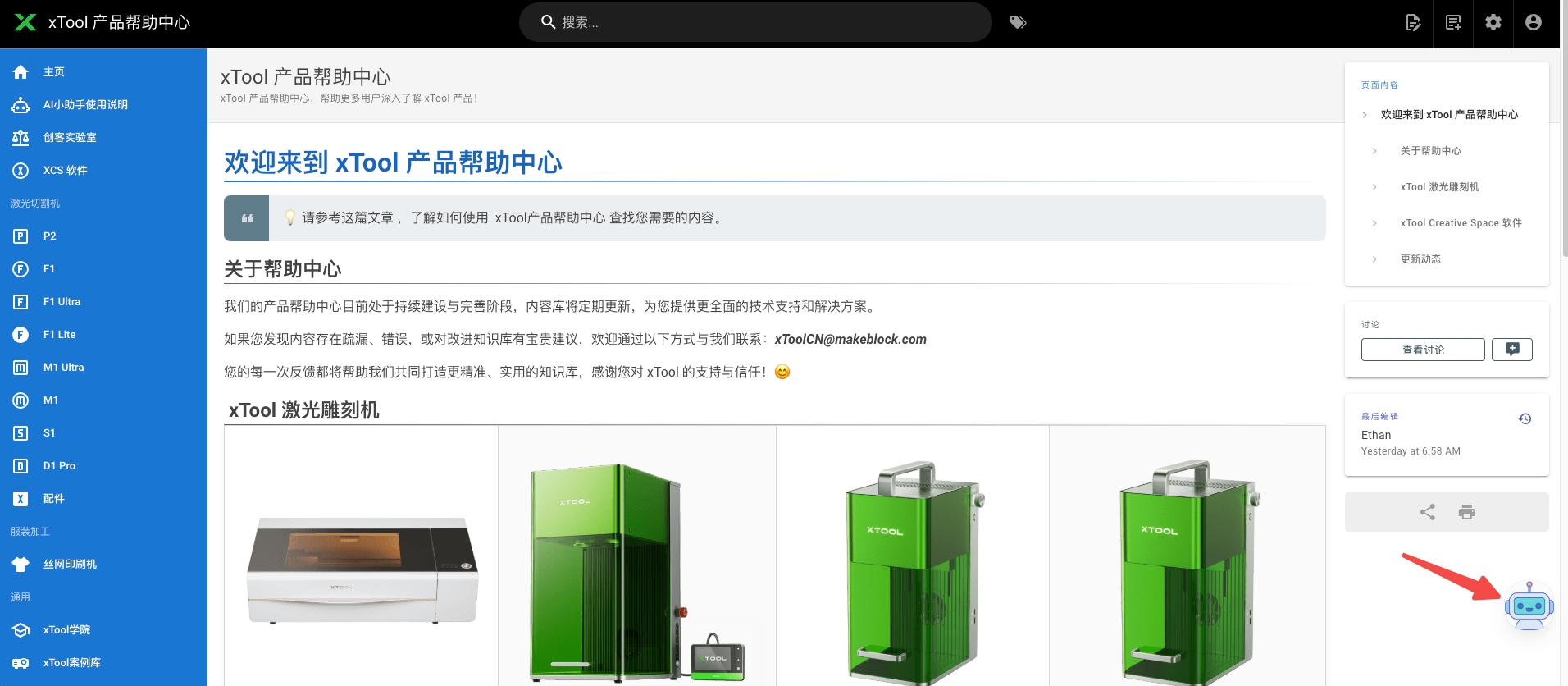
Task: Click the white desktop laser cutter image
Action: tap(362, 569)
